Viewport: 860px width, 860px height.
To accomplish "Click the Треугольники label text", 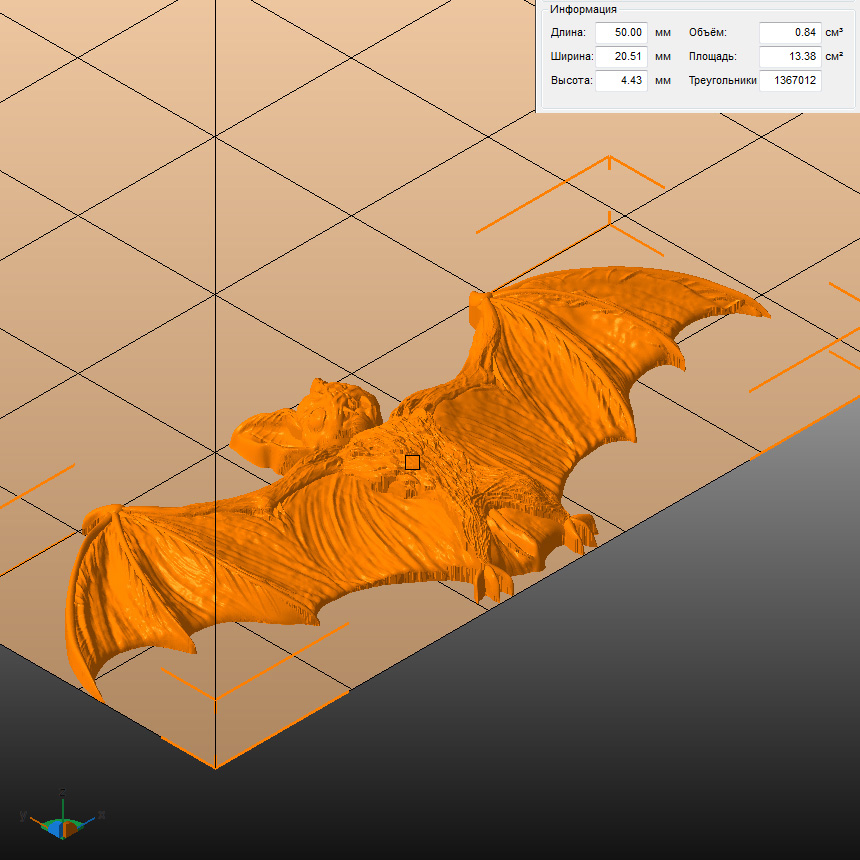I will point(722,80).
